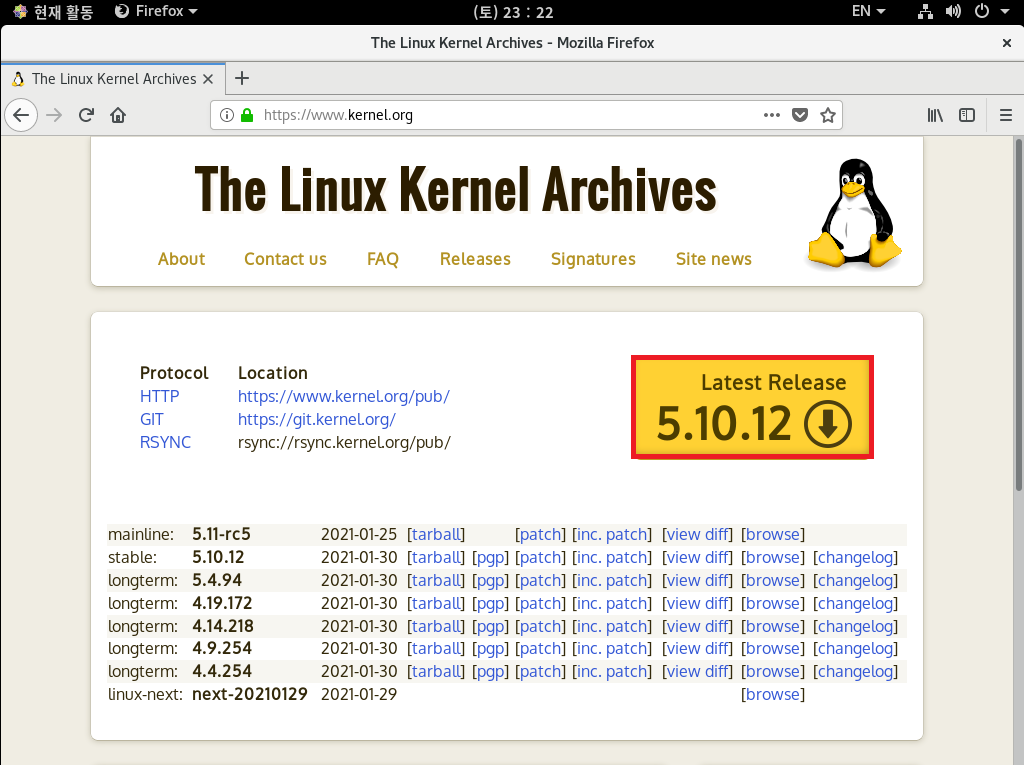Close the Firefox window
Image resolution: width=1024 pixels, height=765 pixels.
(x=1006, y=43)
